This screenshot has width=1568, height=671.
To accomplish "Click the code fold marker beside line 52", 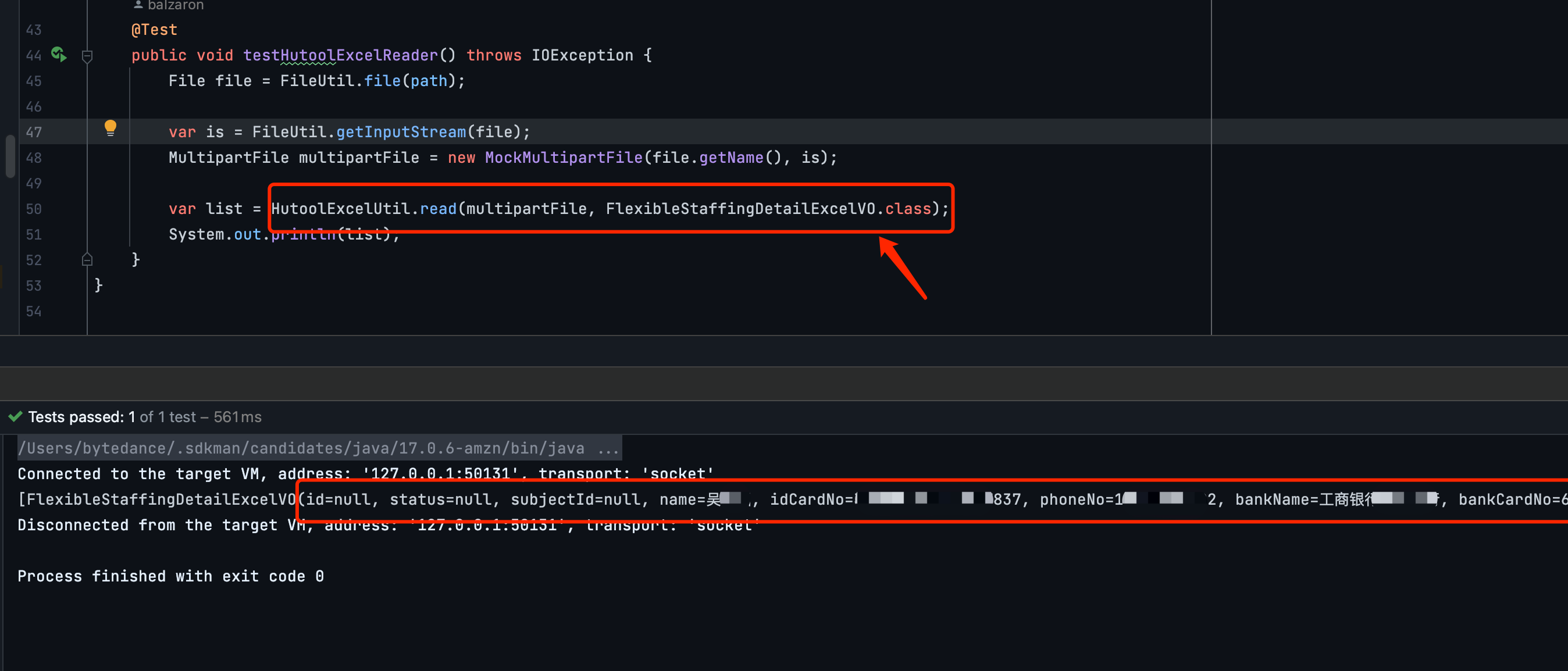I will click(x=87, y=259).
